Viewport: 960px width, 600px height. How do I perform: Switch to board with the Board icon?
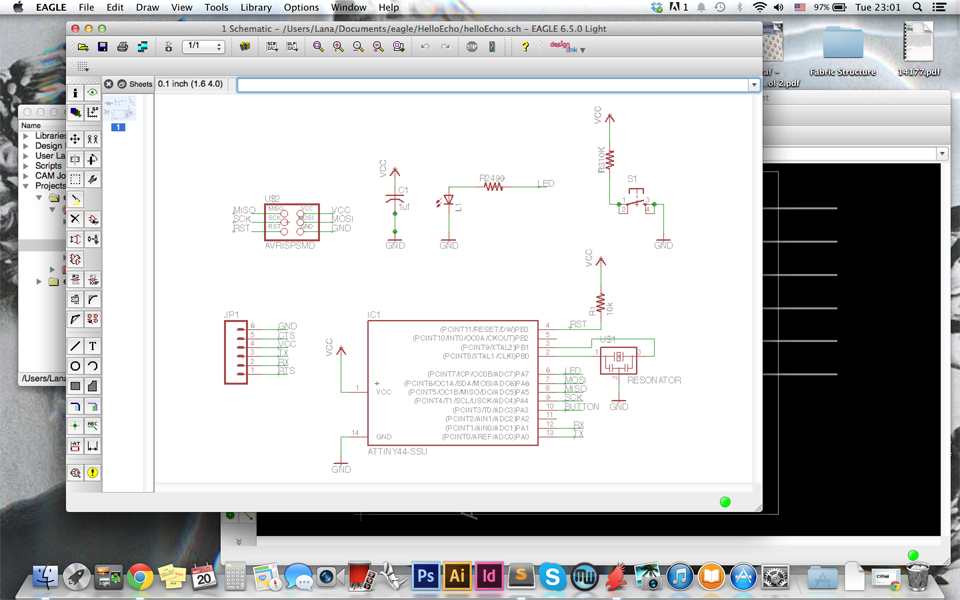(168, 47)
